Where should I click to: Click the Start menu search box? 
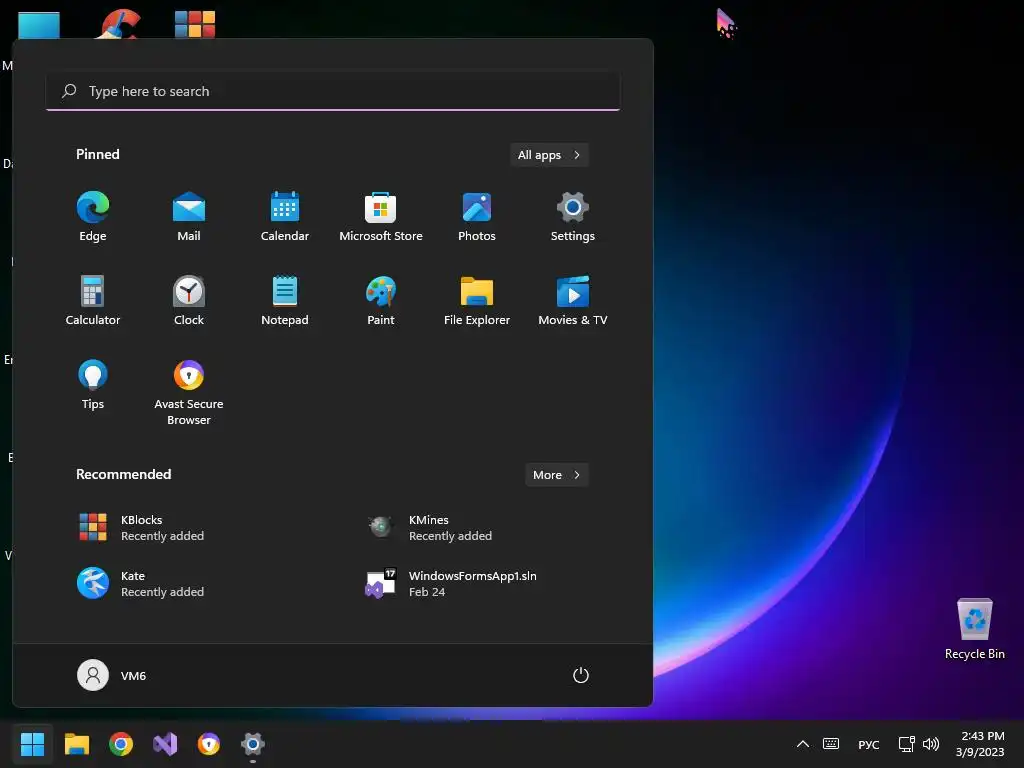(x=333, y=91)
